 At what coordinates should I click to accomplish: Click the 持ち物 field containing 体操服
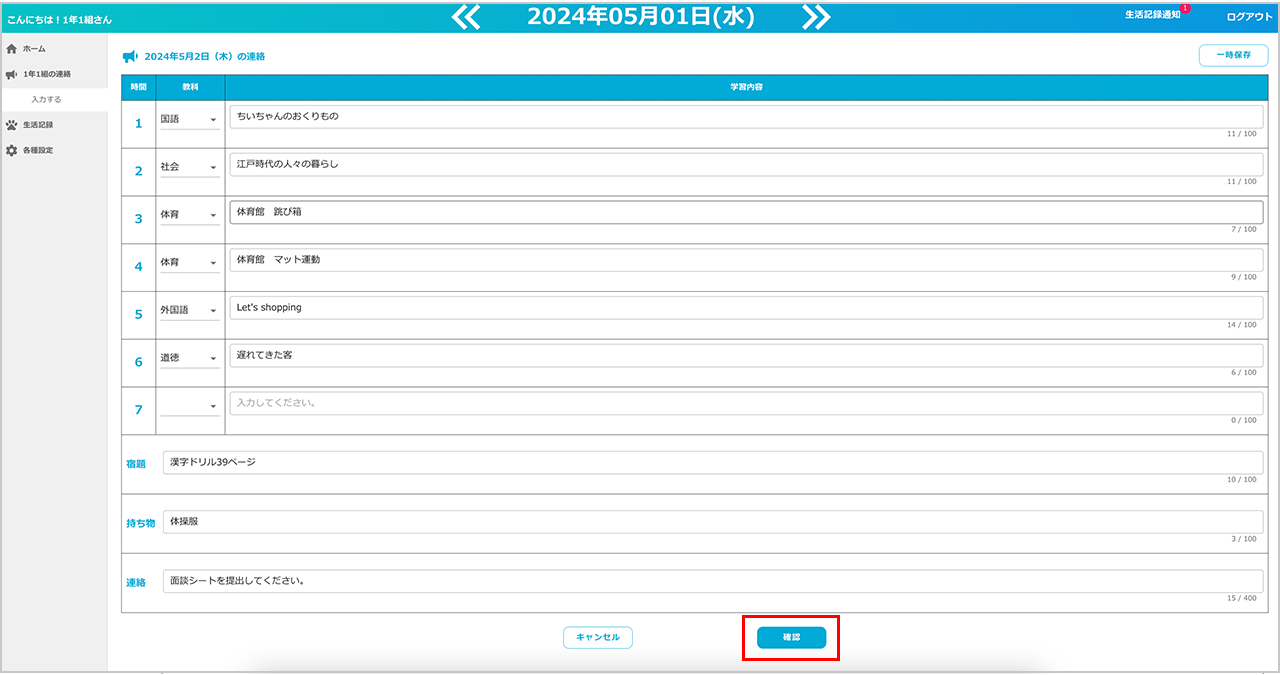[712, 521]
